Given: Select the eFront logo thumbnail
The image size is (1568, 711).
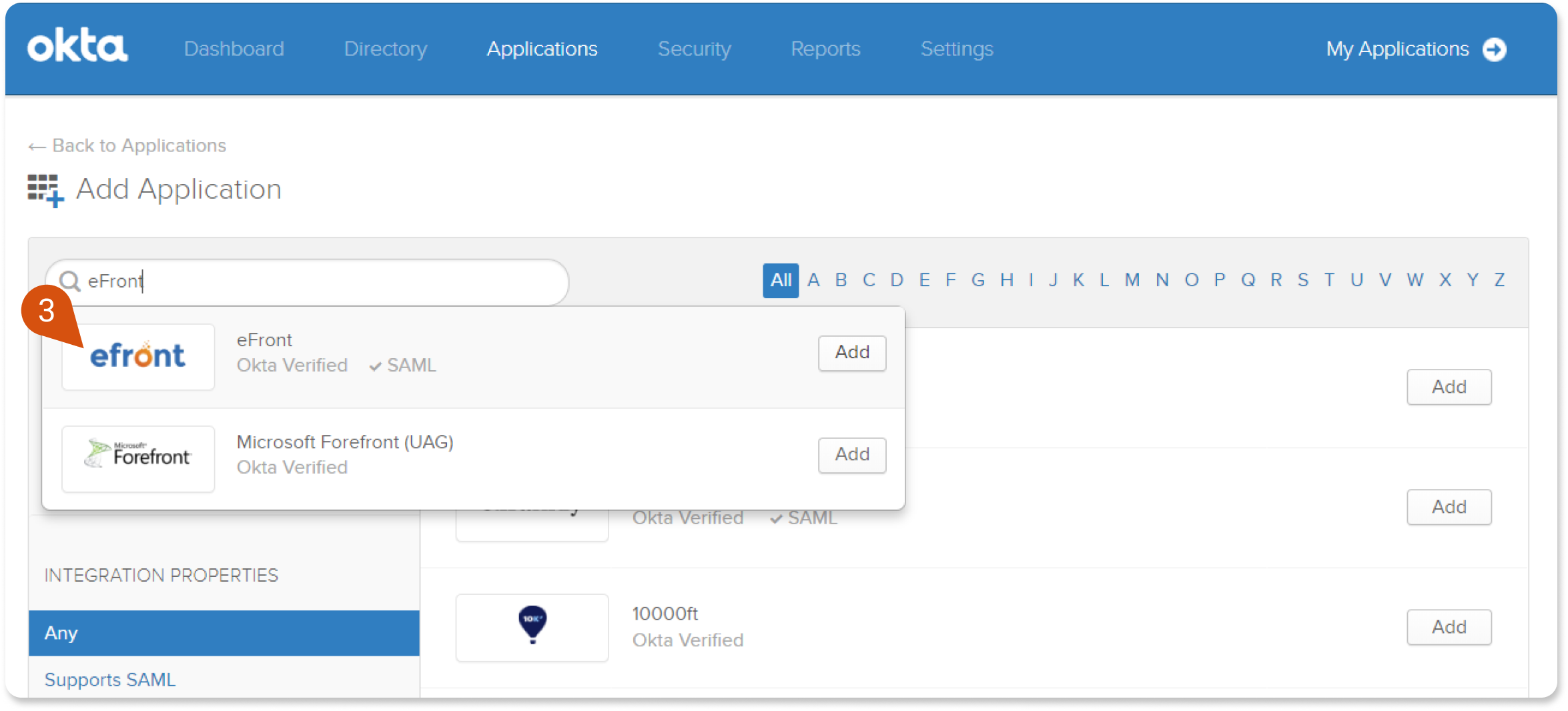Looking at the screenshot, I should click(138, 356).
